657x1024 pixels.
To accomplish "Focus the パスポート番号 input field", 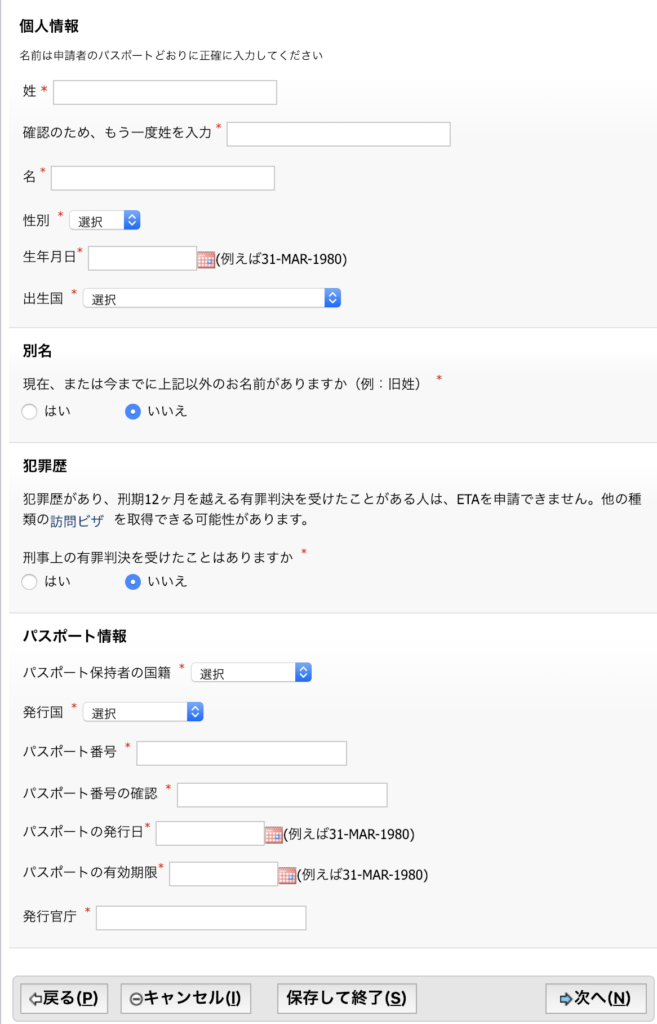I will coord(242,753).
